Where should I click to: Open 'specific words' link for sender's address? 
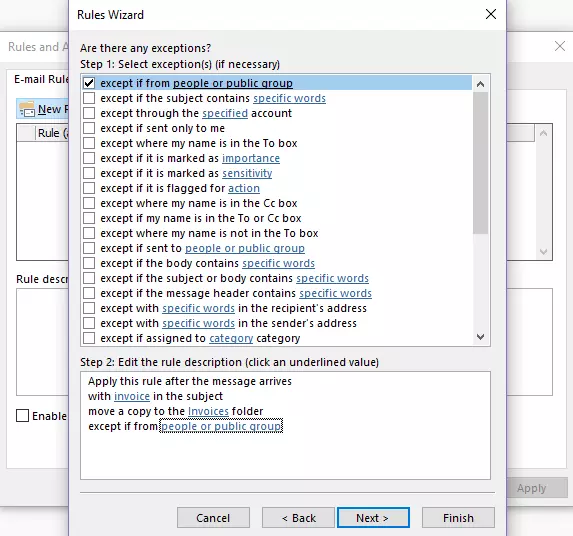point(198,323)
